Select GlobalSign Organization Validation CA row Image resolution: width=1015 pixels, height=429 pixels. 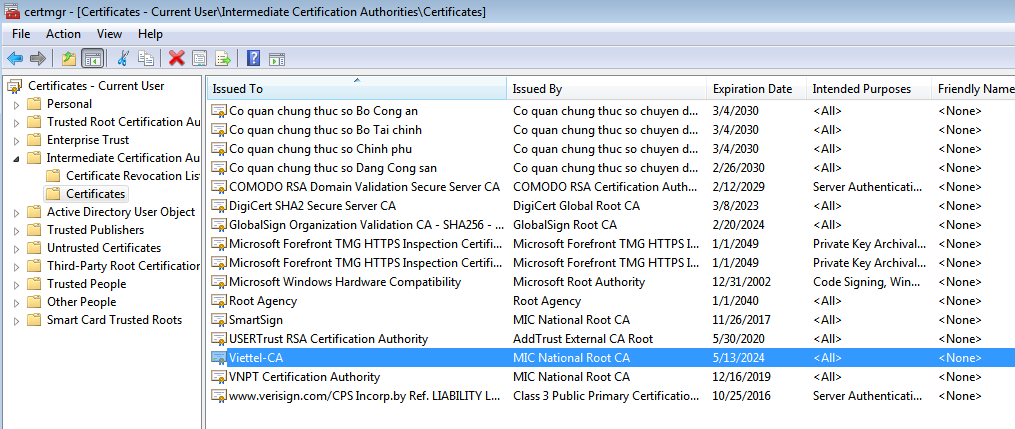(x=366, y=225)
